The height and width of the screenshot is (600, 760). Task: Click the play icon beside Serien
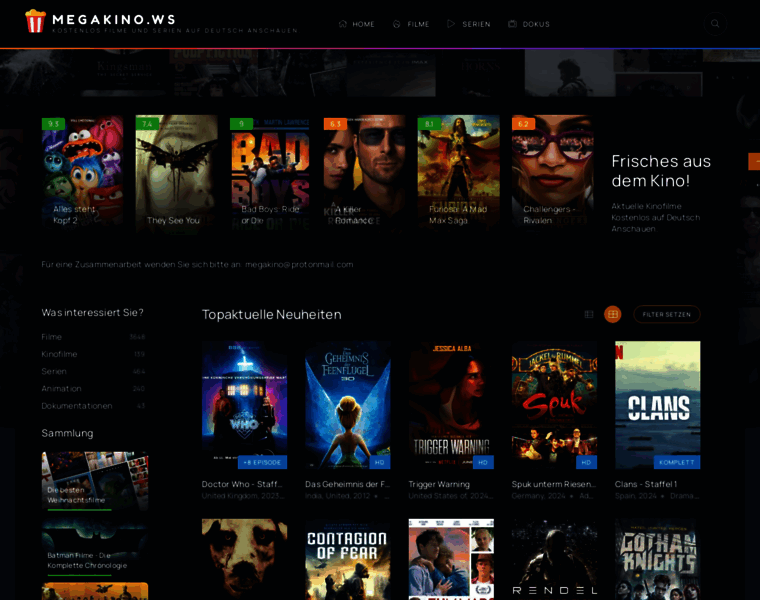coord(451,24)
